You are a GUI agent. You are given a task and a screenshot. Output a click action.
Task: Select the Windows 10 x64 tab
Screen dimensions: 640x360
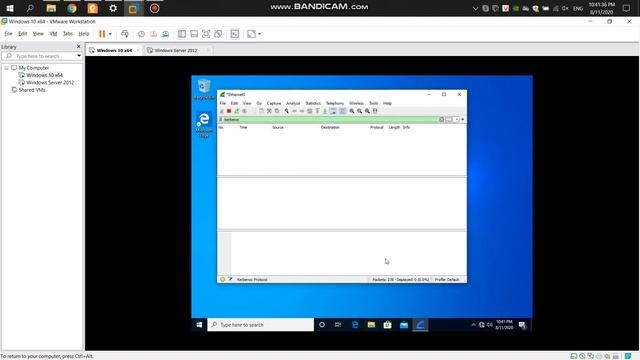point(114,50)
